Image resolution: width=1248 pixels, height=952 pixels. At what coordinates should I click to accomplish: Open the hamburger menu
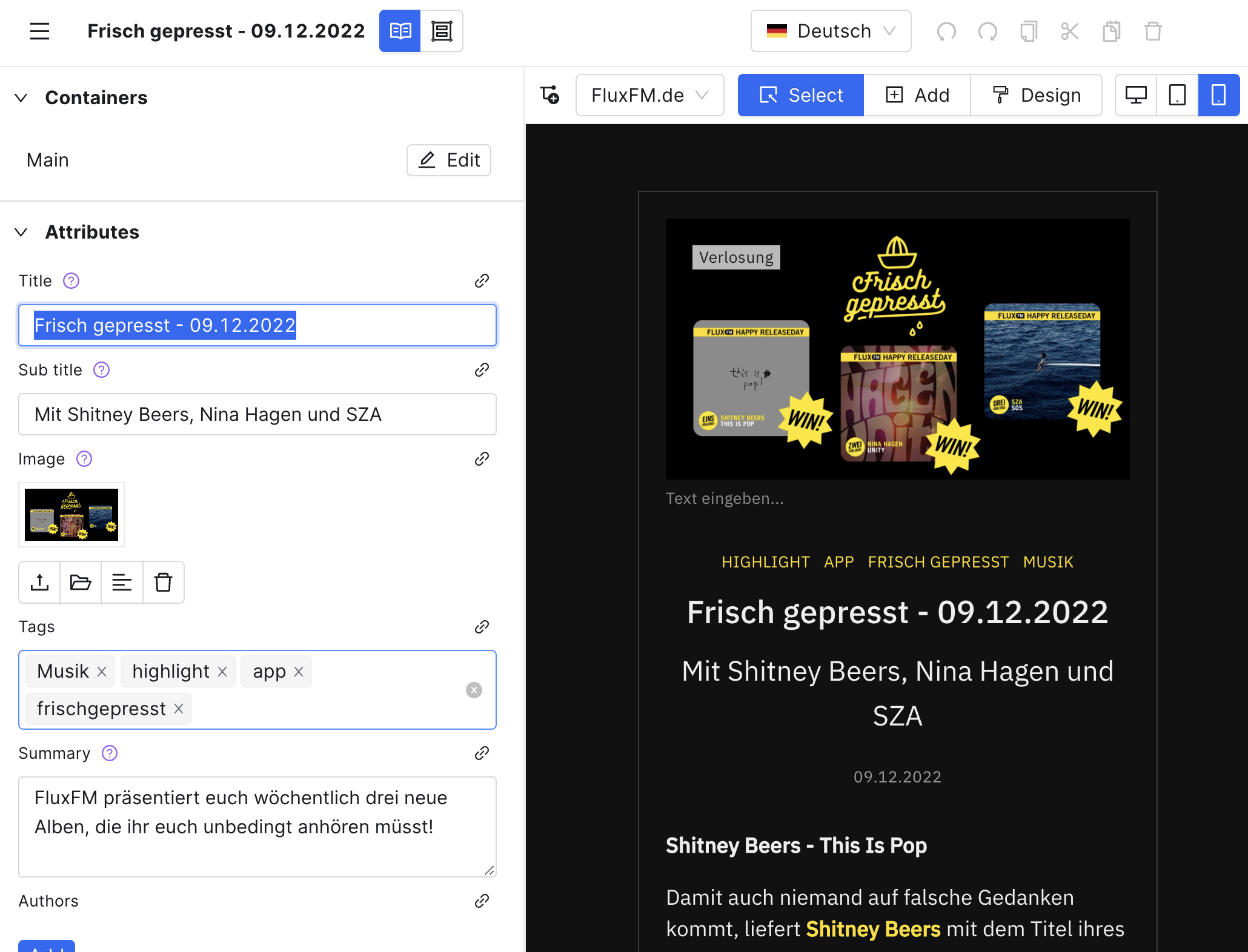click(39, 31)
